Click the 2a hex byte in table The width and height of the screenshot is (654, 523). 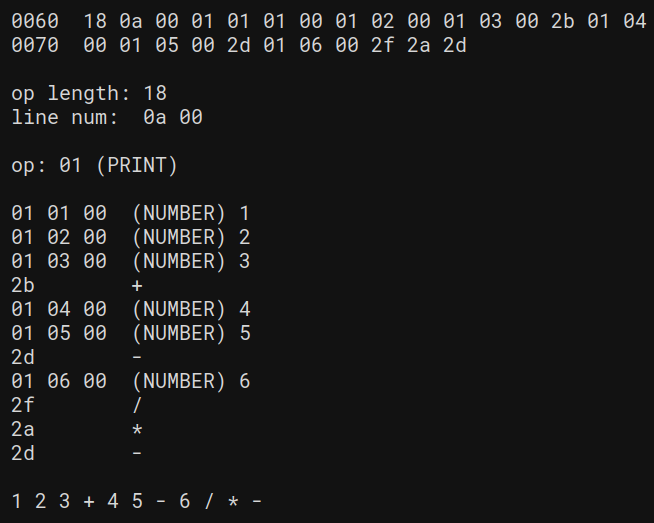(23, 429)
